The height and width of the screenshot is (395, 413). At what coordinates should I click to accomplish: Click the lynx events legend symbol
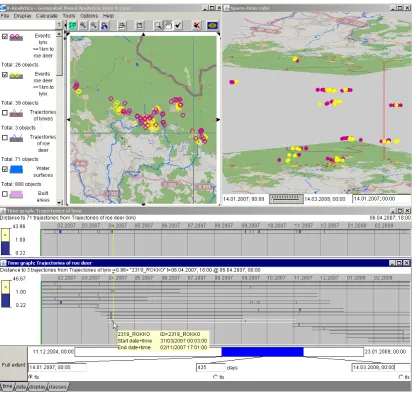pyautogui.click(x=16, y=37)
